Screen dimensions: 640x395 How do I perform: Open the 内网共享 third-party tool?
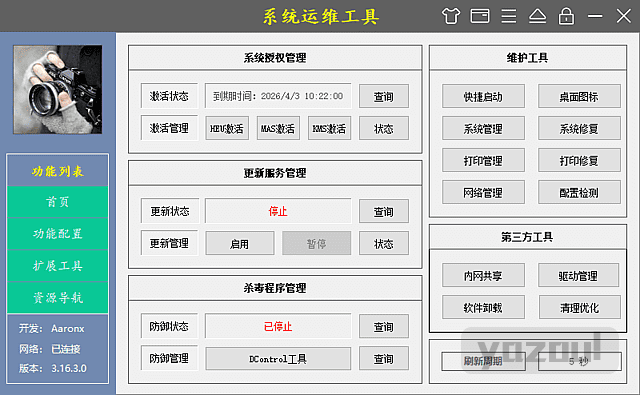point(483,275)
